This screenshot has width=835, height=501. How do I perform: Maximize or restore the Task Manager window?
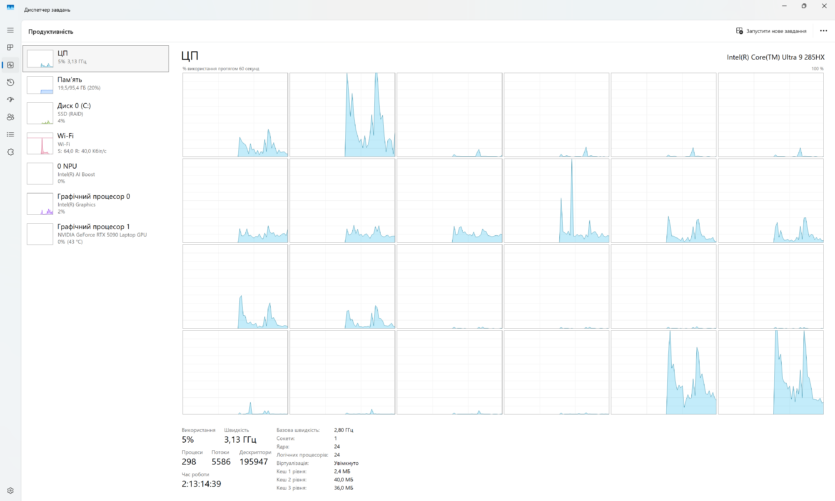tap(804, 6)
